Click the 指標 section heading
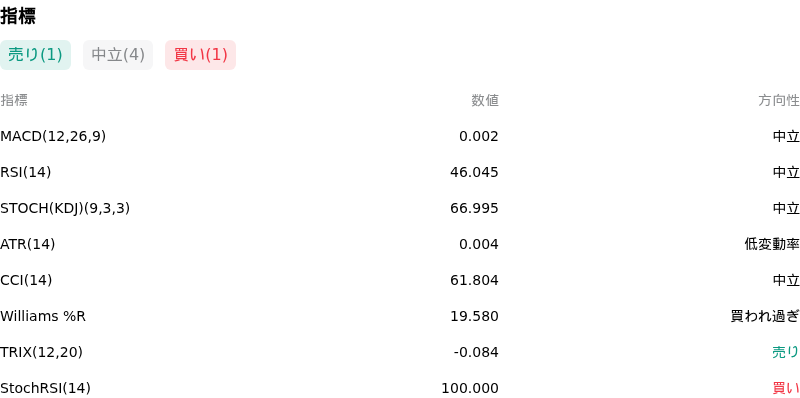 point(18,16)
